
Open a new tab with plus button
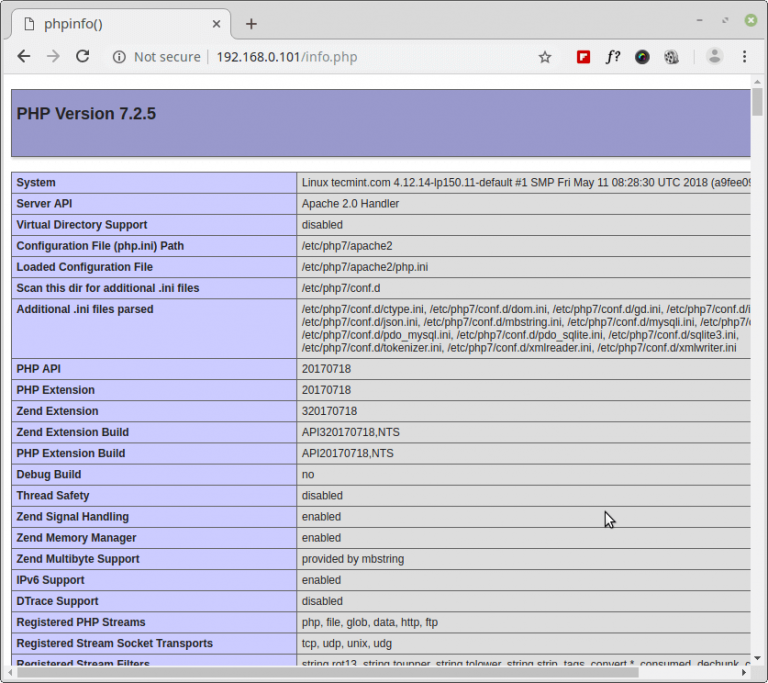(251, 24)
